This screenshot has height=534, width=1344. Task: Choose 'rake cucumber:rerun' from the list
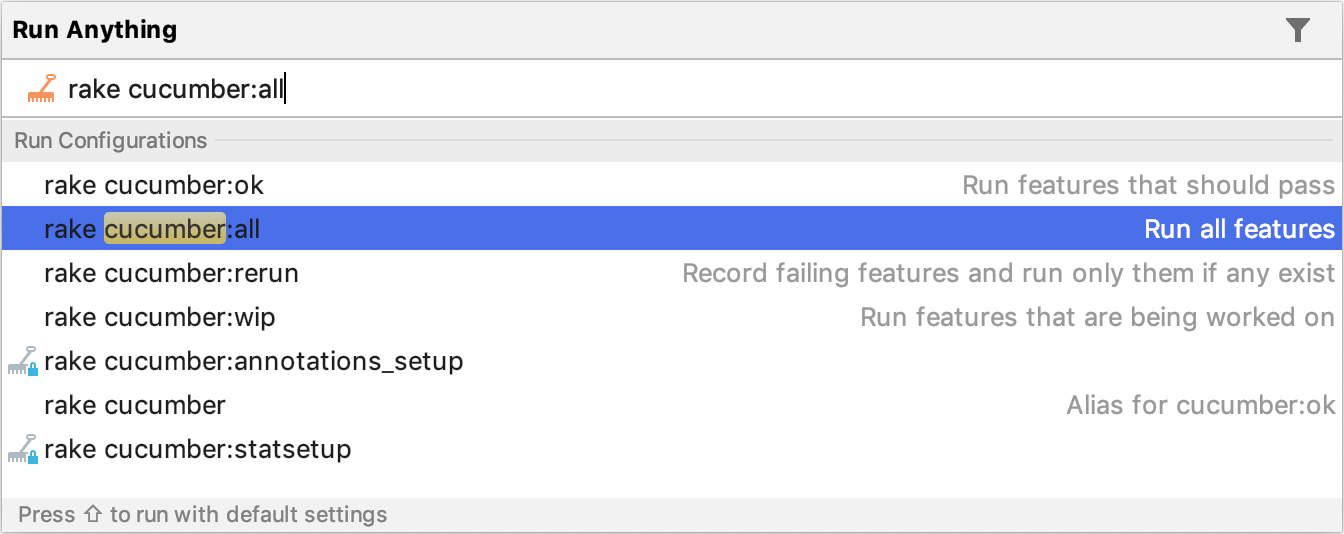point(171,273)
